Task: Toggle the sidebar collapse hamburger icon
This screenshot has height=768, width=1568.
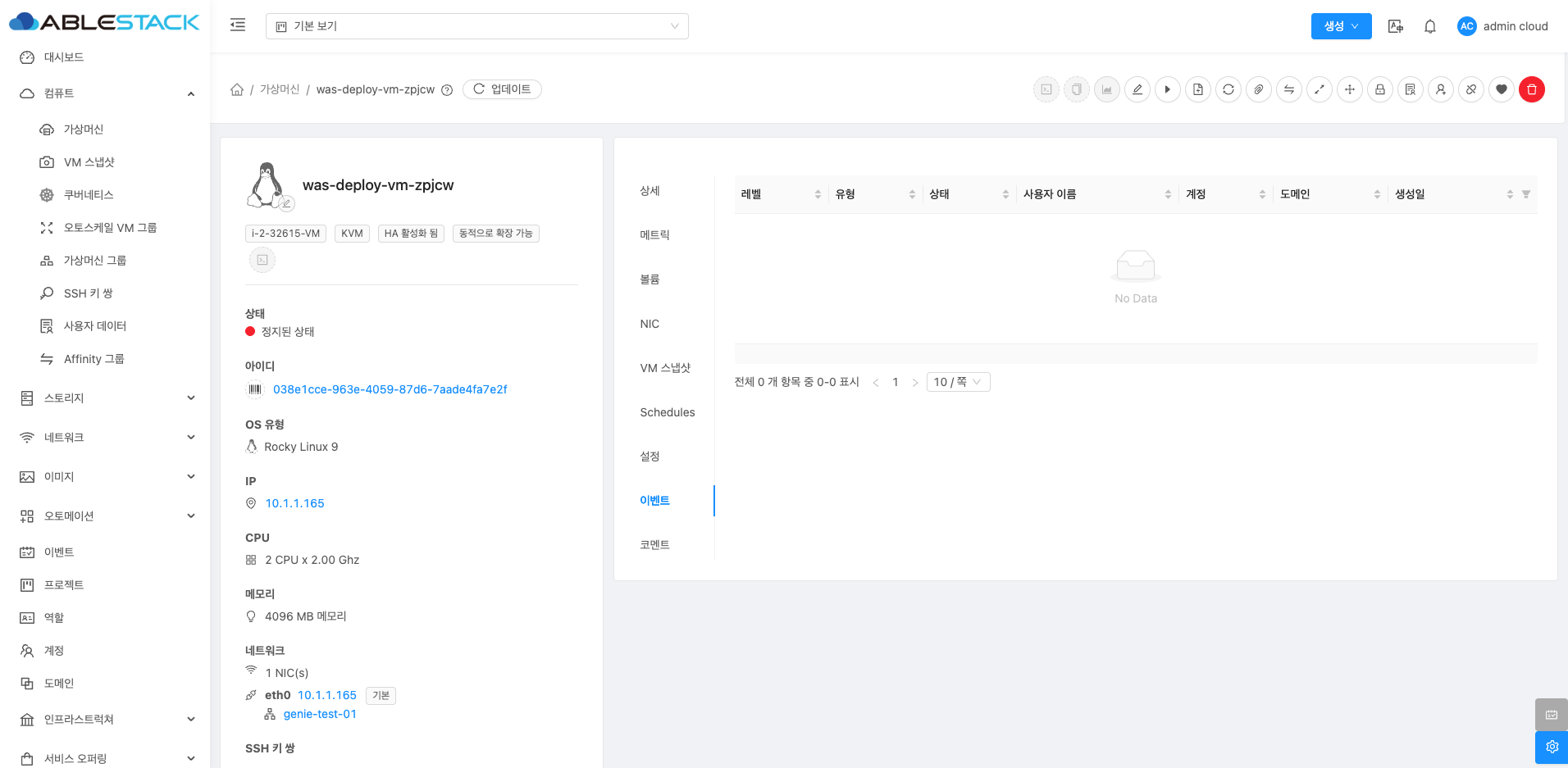Action: [x=238, y=25]
